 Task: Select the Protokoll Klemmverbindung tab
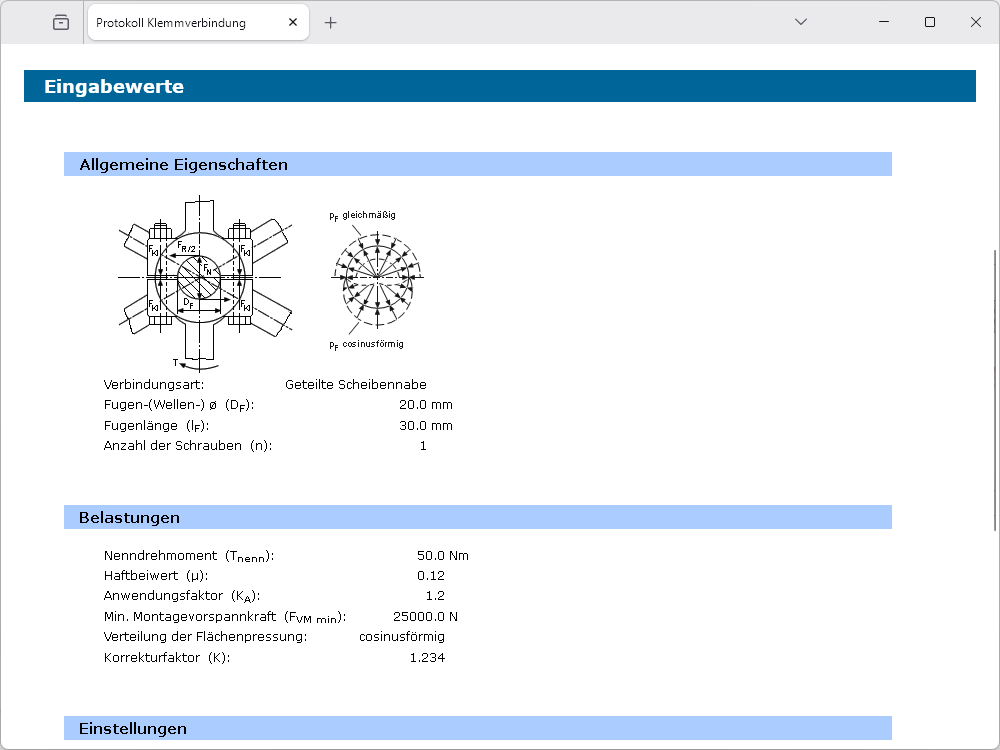[x=180, y=22]
